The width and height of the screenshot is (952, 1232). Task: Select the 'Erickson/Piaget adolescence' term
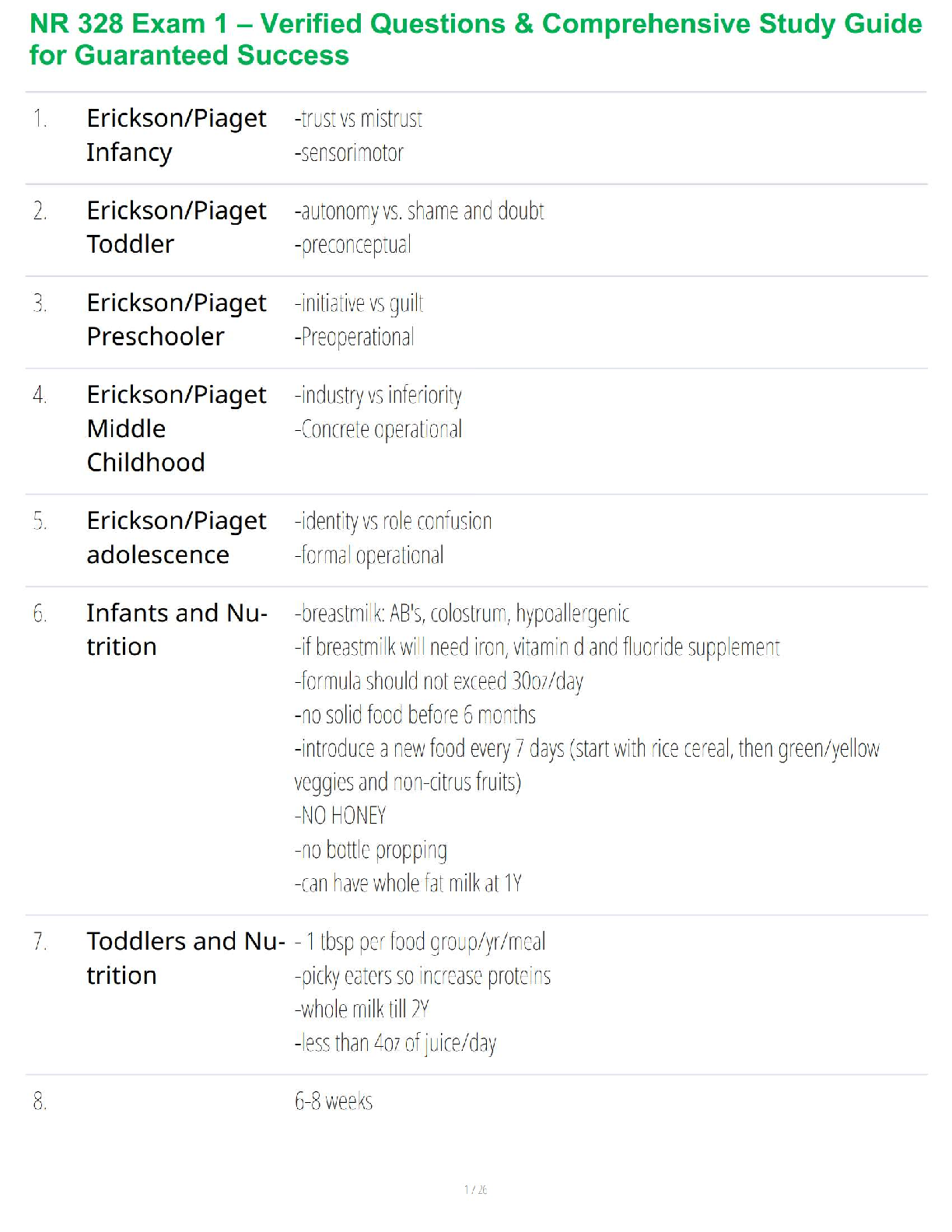pyautogui.click(x=176, y=537)
